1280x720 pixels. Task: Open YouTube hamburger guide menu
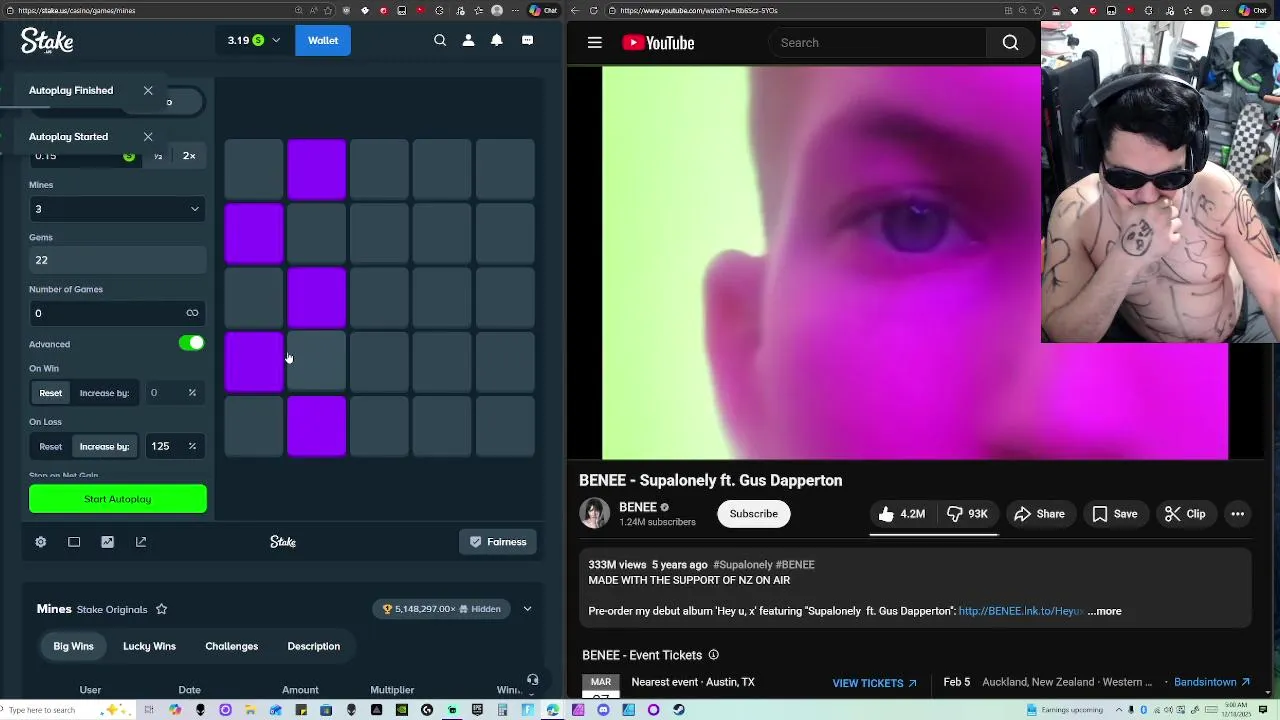(x=594, y=42)
